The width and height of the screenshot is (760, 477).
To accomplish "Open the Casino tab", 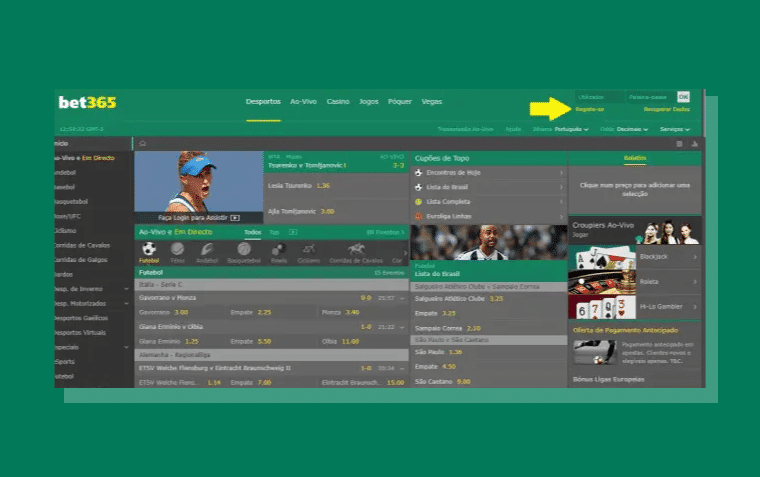I will click(338, 102).
